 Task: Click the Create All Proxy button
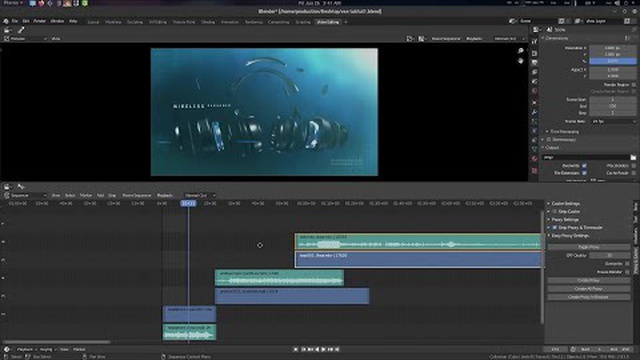click(x=589, y=289)
